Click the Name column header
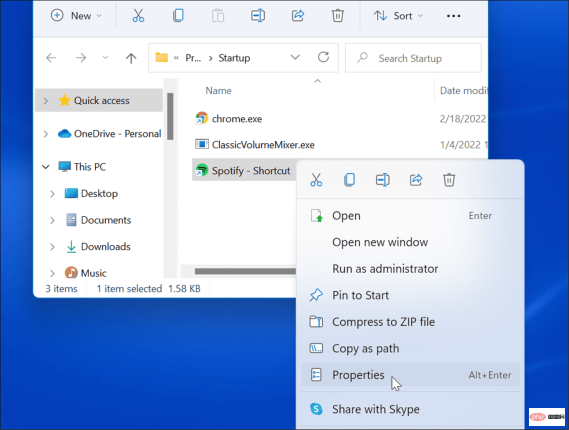569x430 pixels. 218,91
